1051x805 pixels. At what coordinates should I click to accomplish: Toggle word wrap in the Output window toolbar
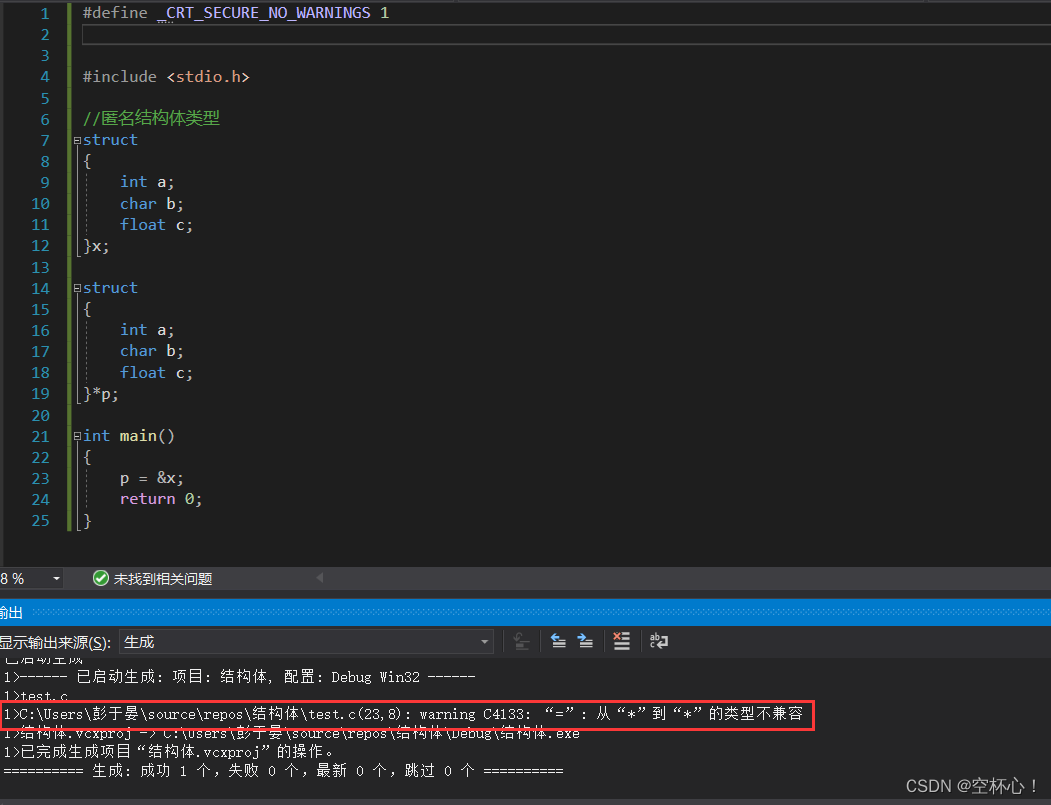click(x=659, y=641)
